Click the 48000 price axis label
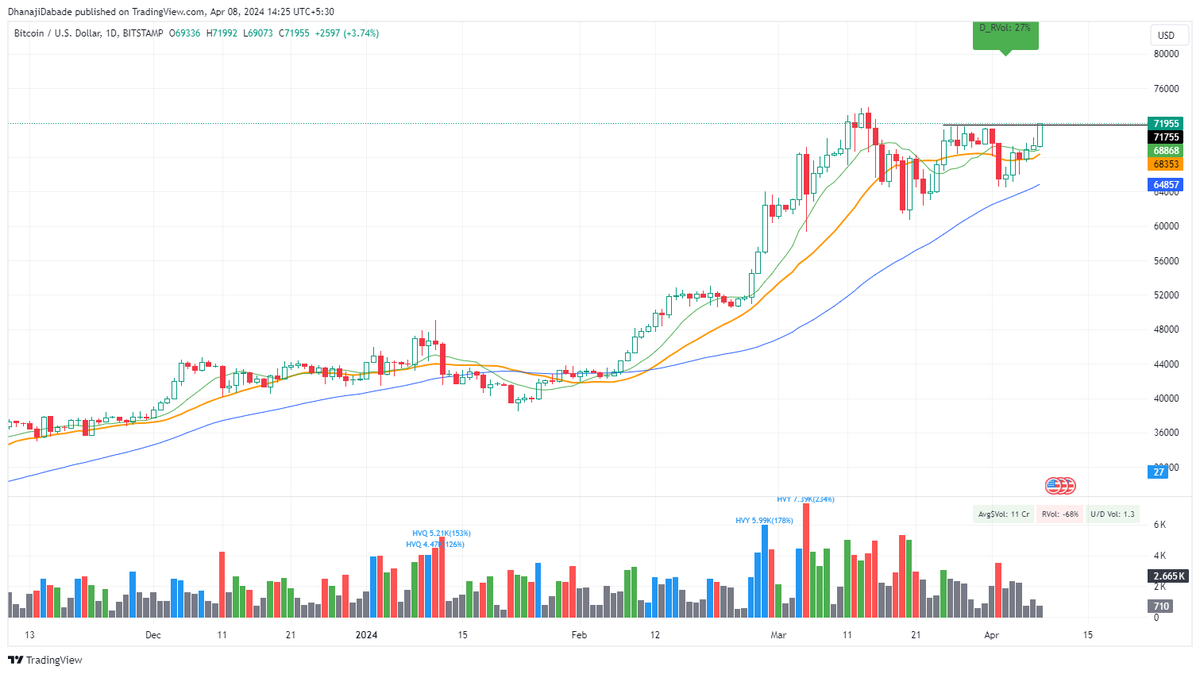 [x=1166, y=330]
